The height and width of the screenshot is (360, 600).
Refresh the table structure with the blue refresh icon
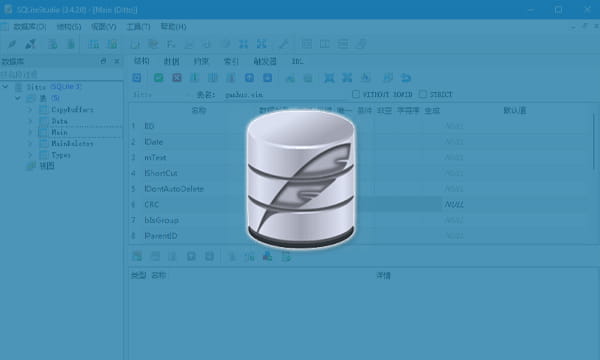[137, 78]
